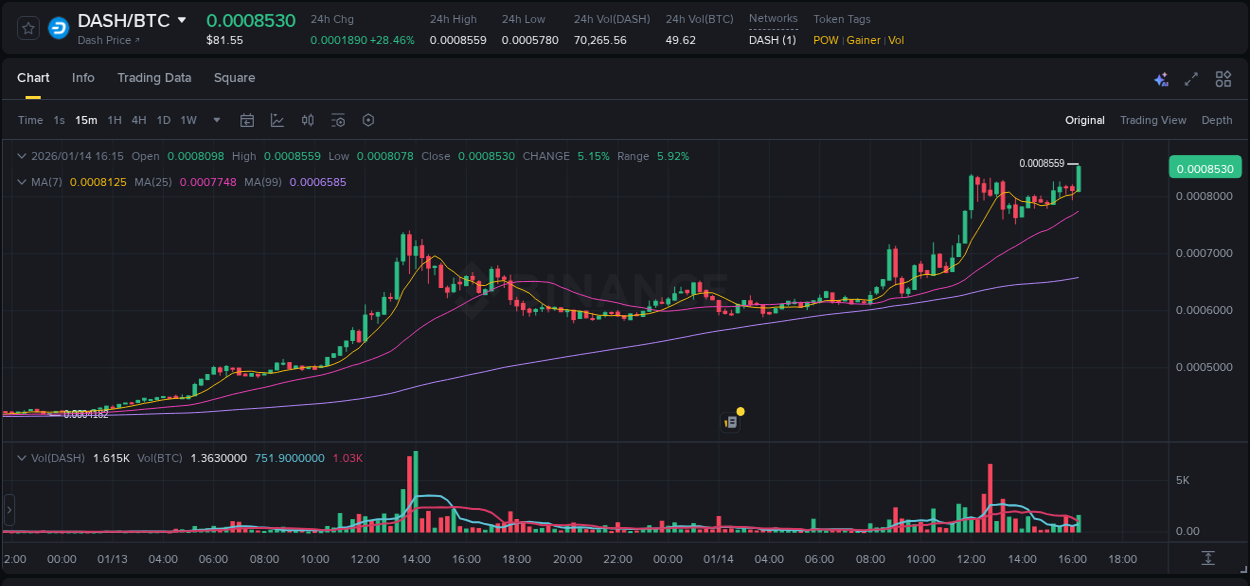Open the candlestick comparison tool
Screen dimensions: 1250x586
click(x=307, y=120)
